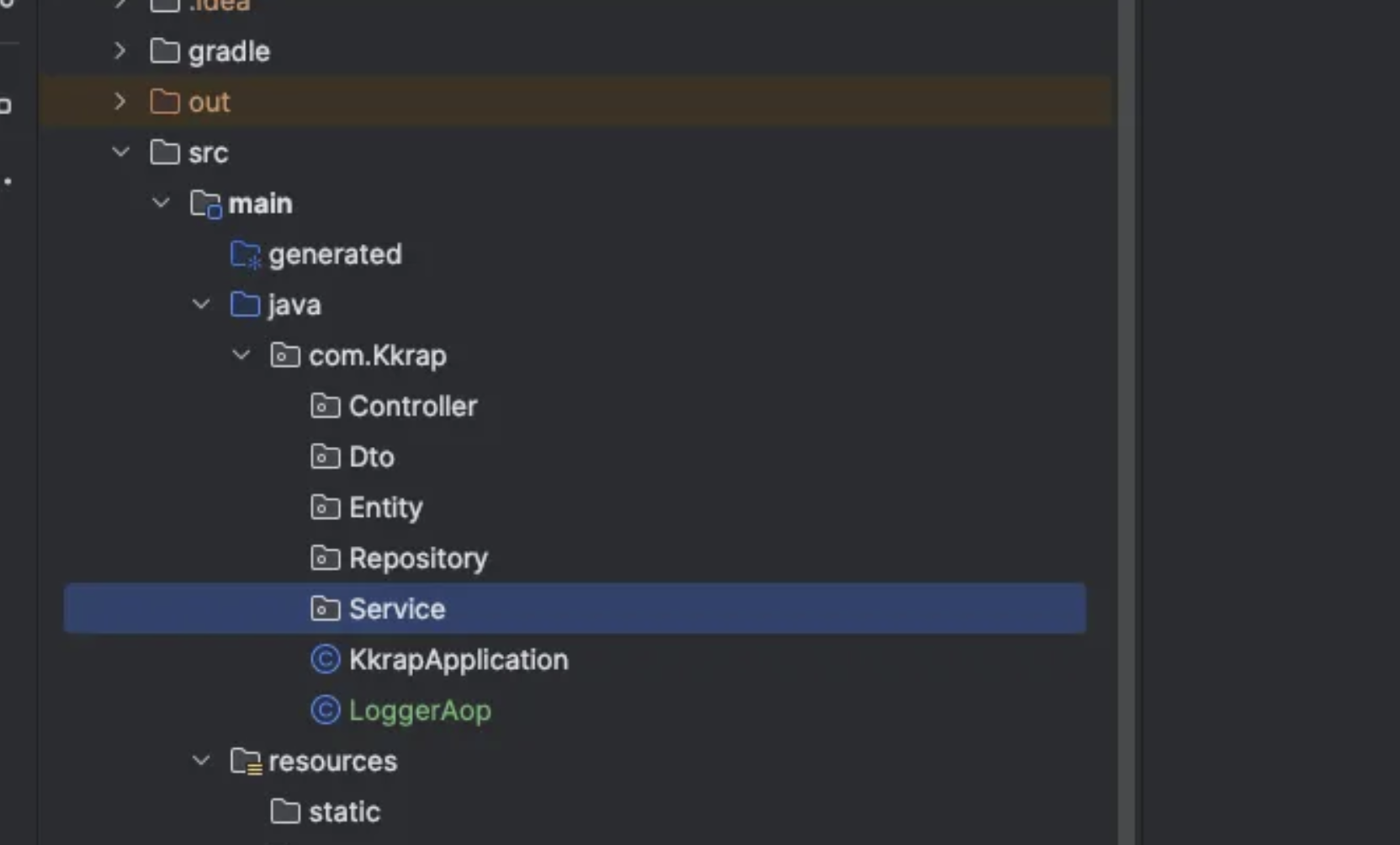Screen dimensions: 1400x845
Task: Select the Entity package label
Action: [386, 508]
